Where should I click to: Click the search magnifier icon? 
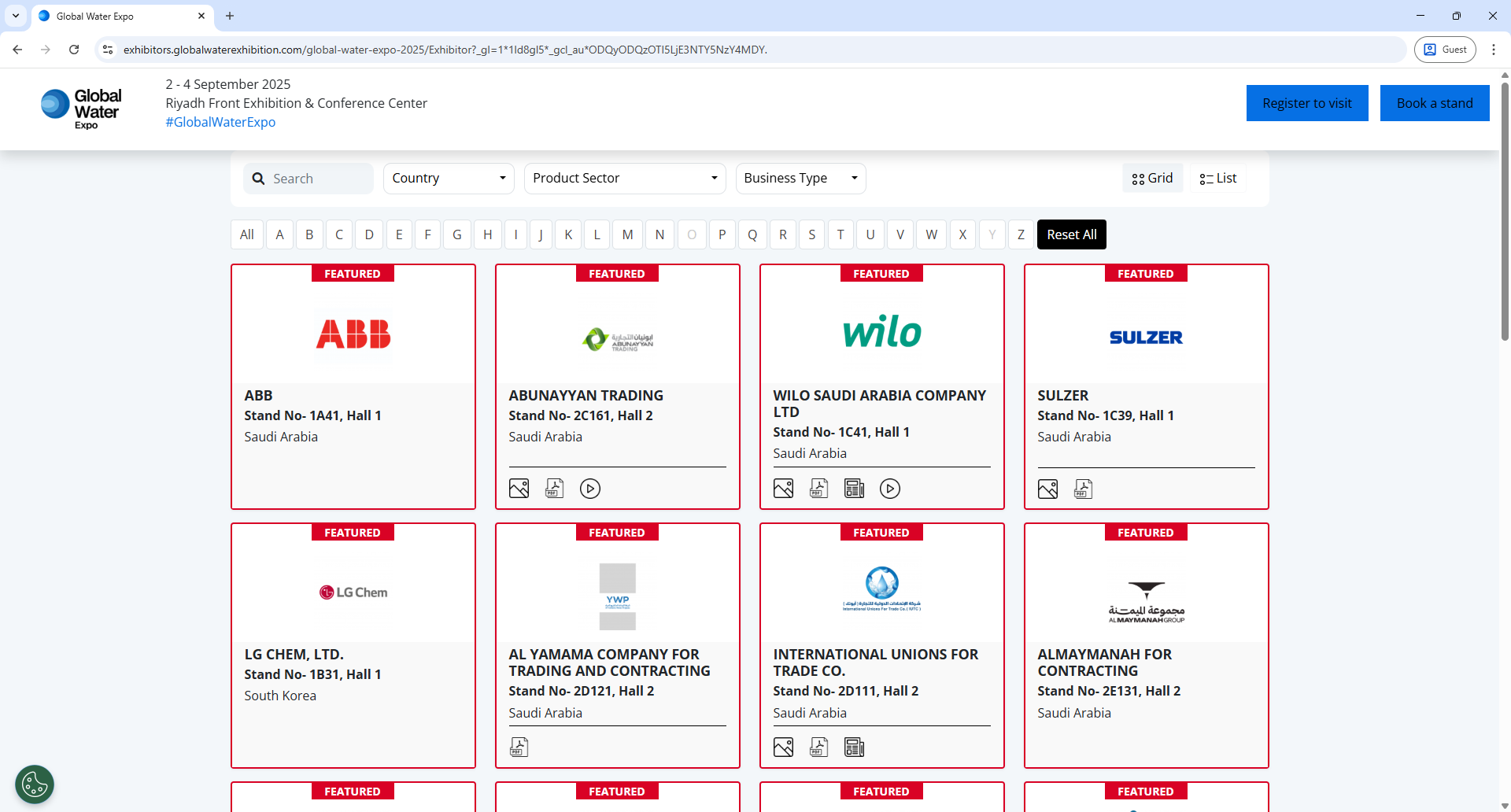(x=258, y=178)
